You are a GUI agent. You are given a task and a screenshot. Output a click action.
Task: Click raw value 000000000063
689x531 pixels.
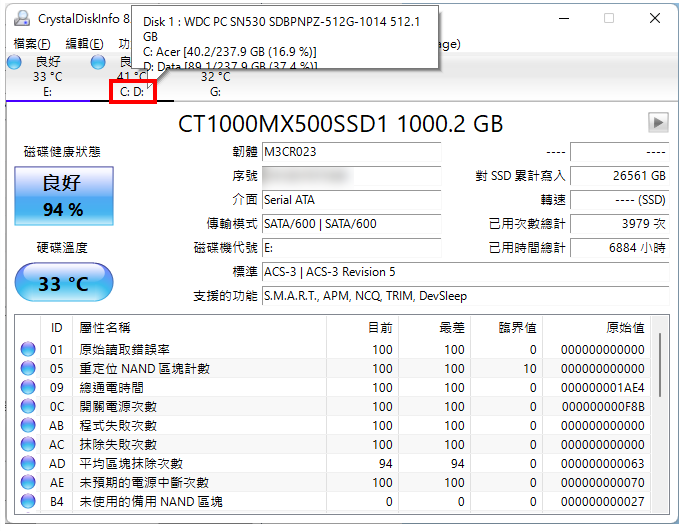[602, 464]
